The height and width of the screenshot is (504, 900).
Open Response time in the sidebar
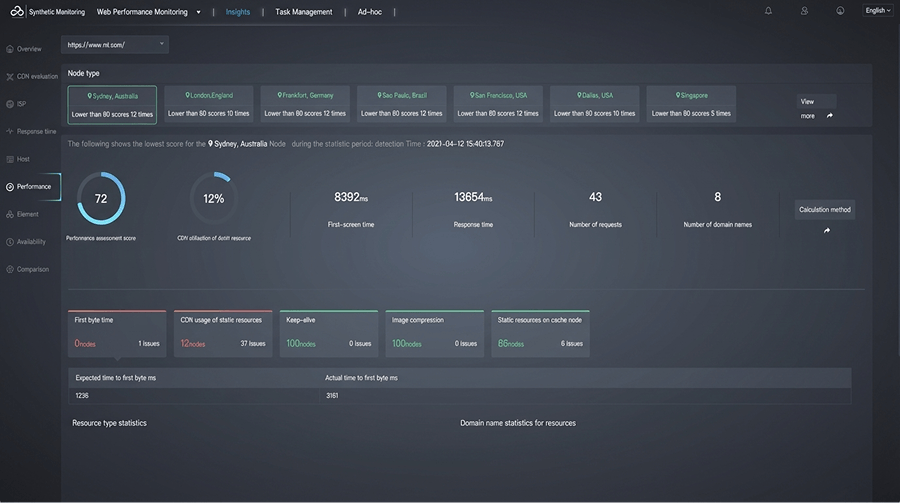pyautogui.click(x=36, y=131)
